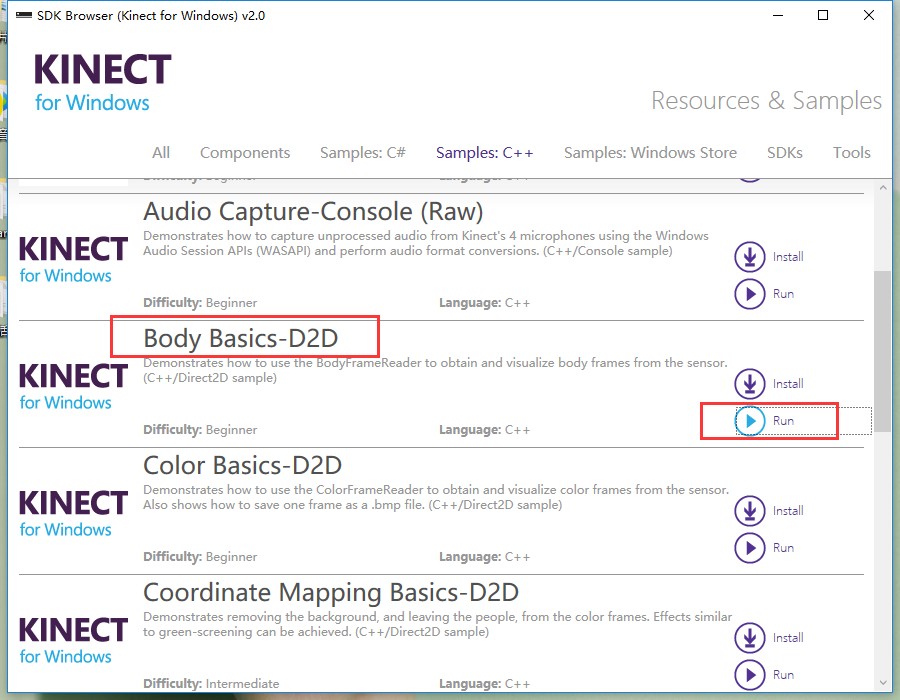Click the Run link for Audio Capture-Console
900x700 pixels.
(x=784, y=295)
